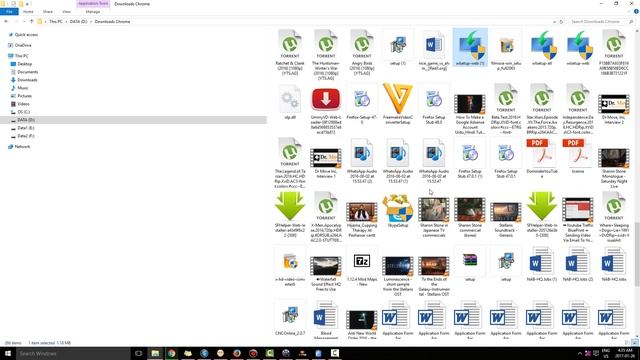Select the license PDF file
Image resolution: width=640 pixels, height=360 pixels.
pos(578,155)
